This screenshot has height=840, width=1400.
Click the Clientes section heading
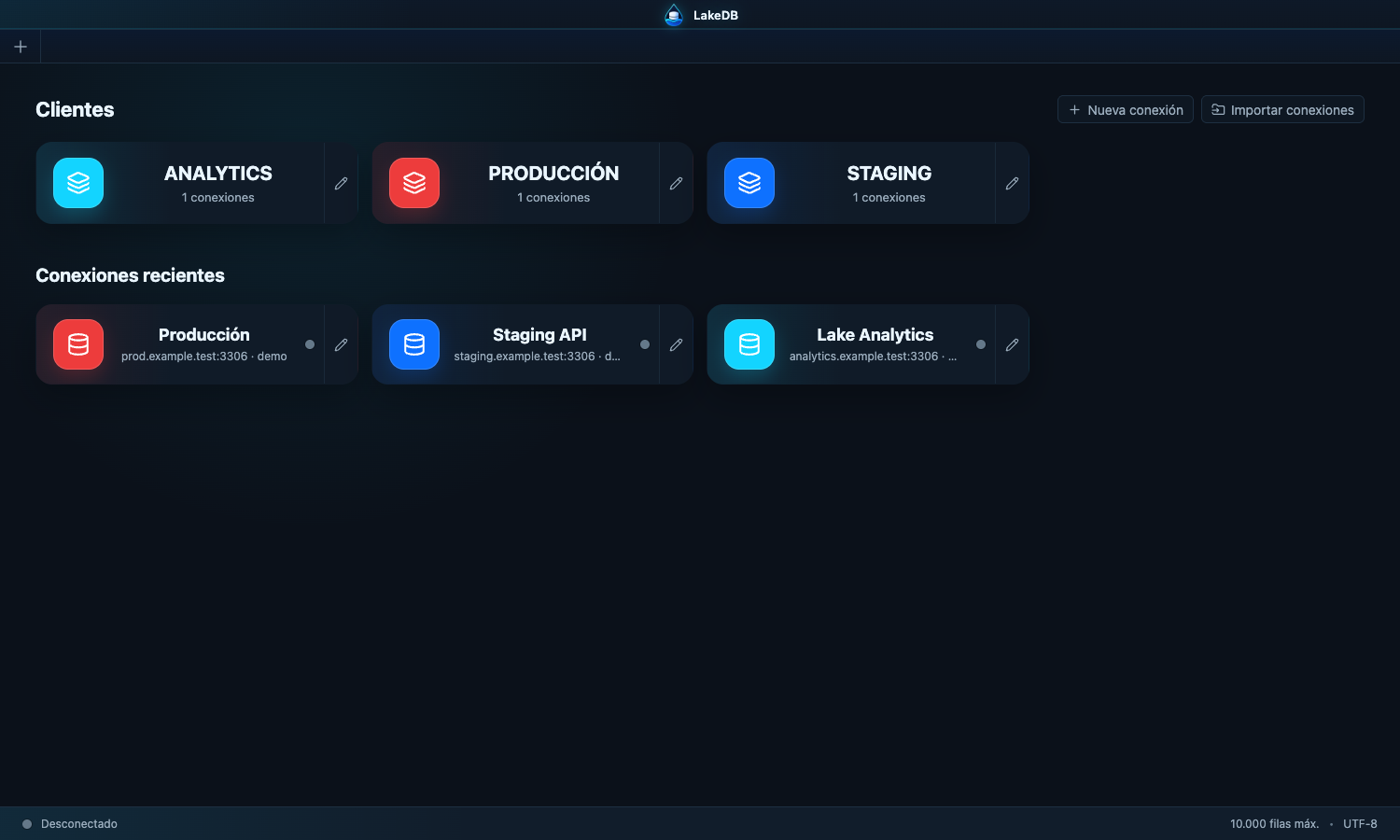click(x=75, y=109)
